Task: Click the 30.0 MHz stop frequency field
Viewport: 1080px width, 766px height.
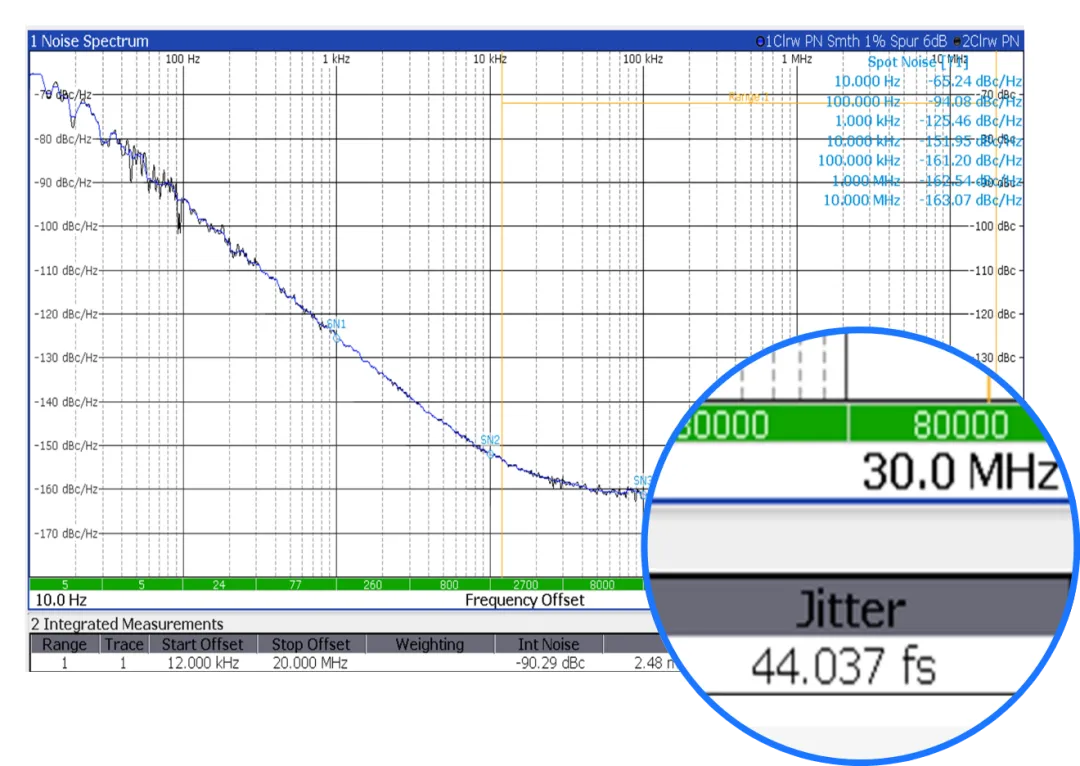Action: point(958,472)
